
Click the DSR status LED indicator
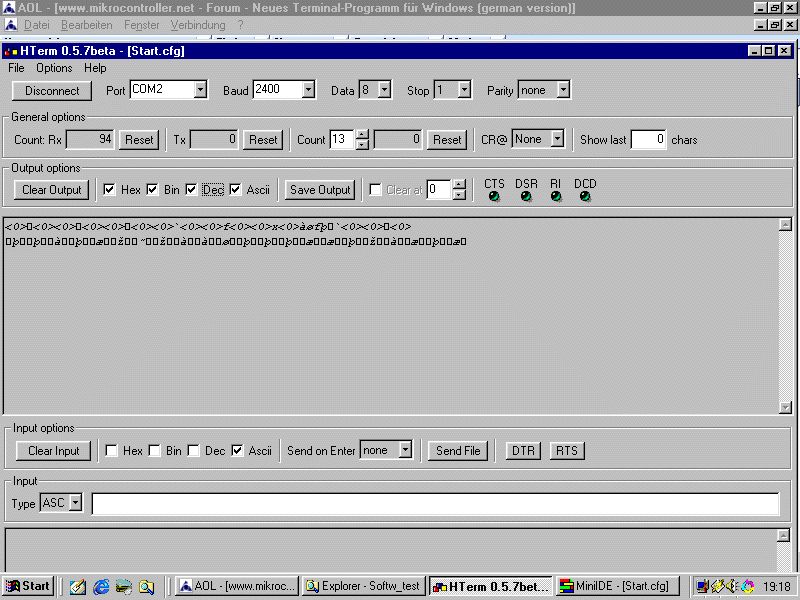click(x=526, y=196)
